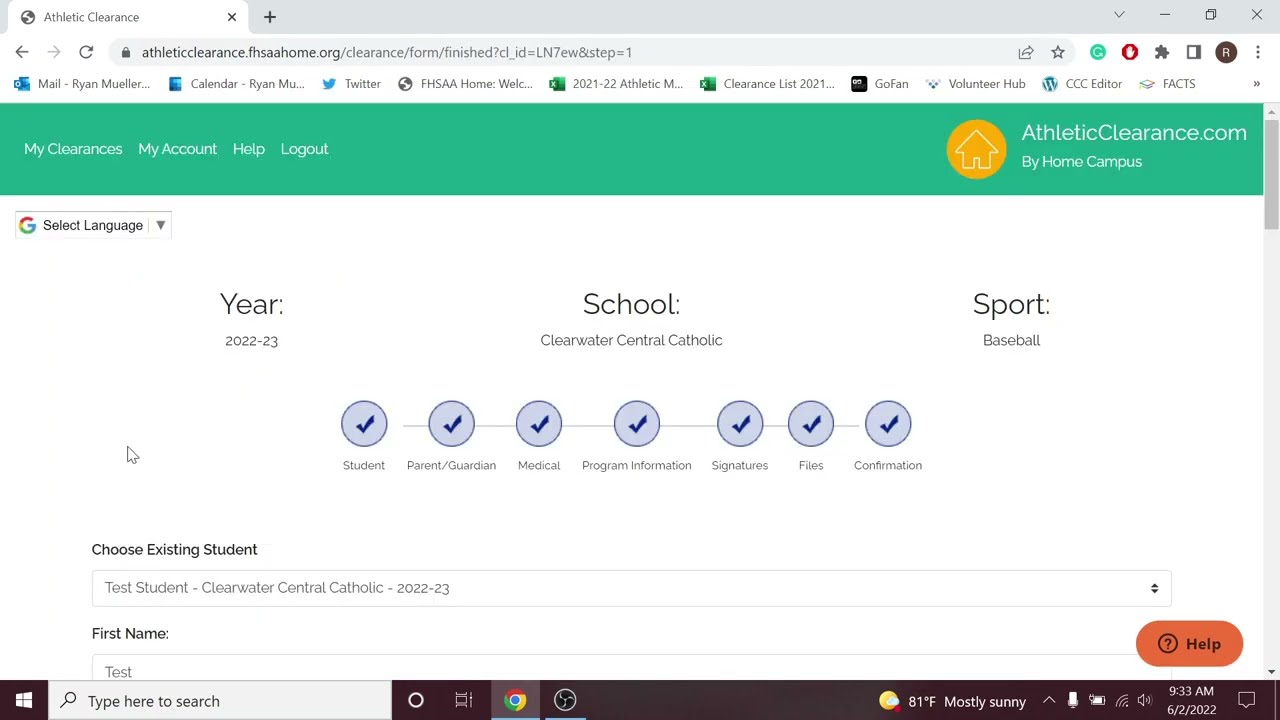Open the Chrome three-dot menu
This screenshot has height=720, width=1280.
tap(1258, 52)
